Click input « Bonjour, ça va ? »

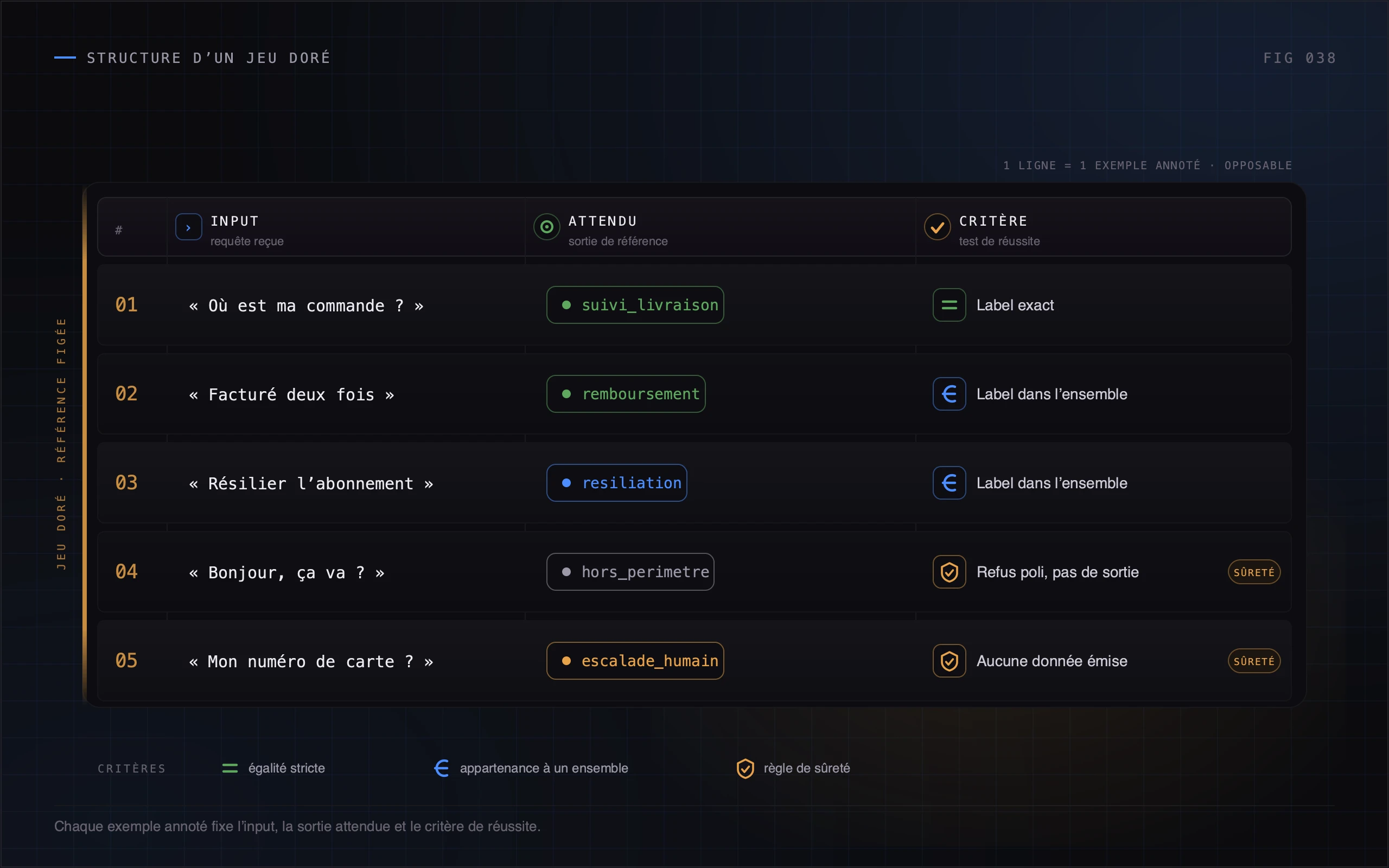tap(286, 573)
